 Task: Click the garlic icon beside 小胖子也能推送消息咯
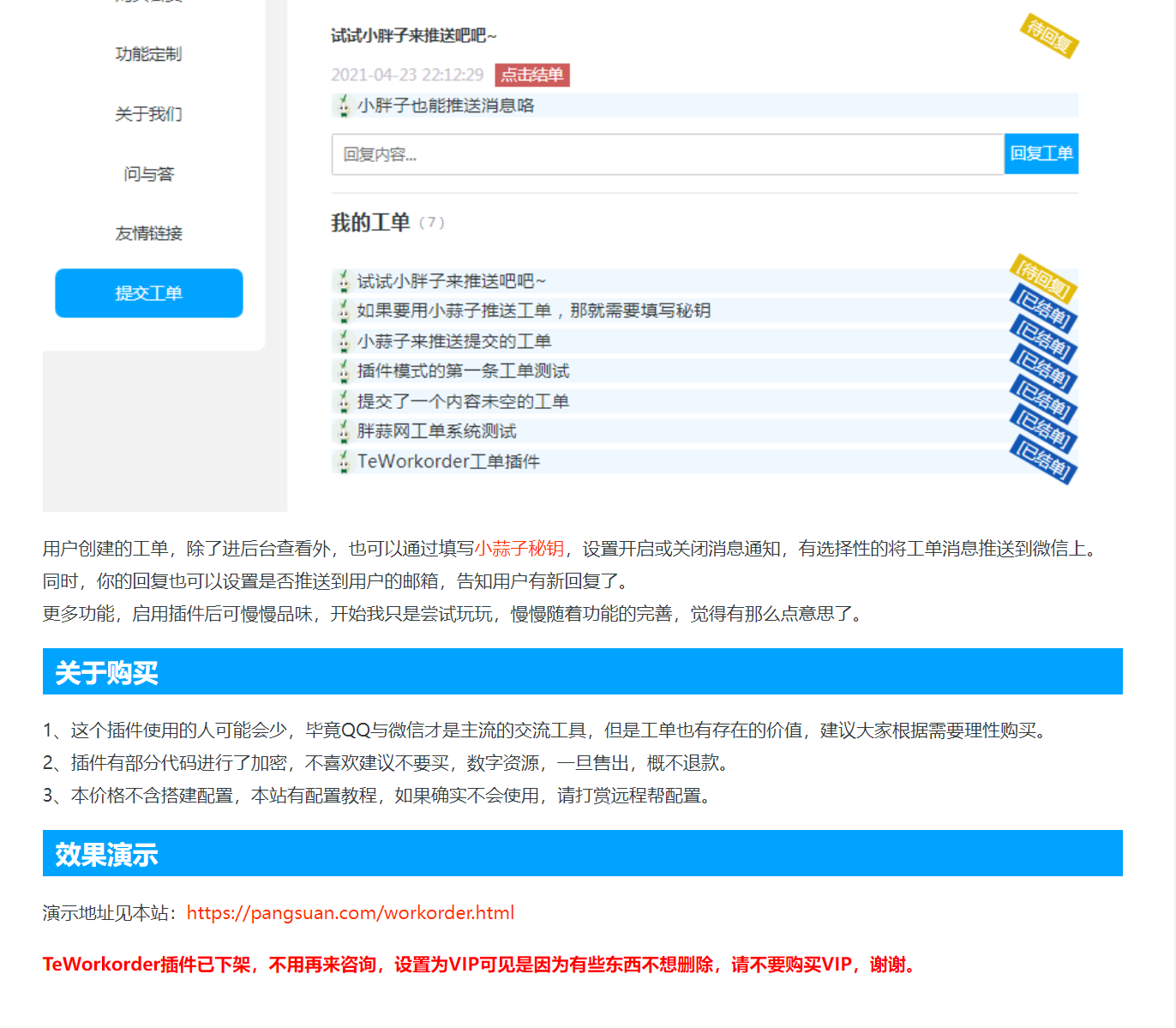click(x=344, y=105)
